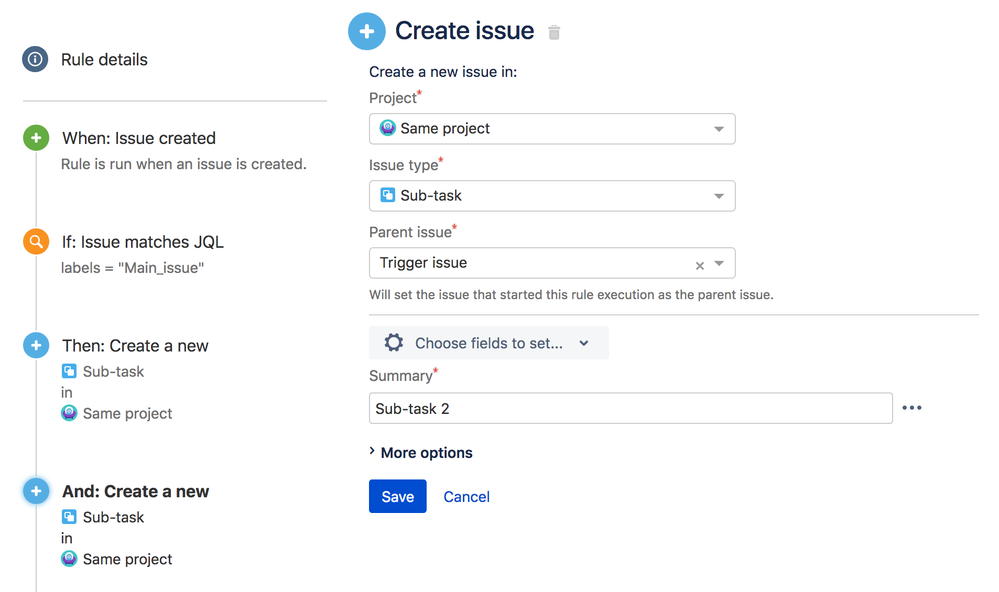Click the Same project avatar in the Project field
999x592 pixels.
coord(388,128)
